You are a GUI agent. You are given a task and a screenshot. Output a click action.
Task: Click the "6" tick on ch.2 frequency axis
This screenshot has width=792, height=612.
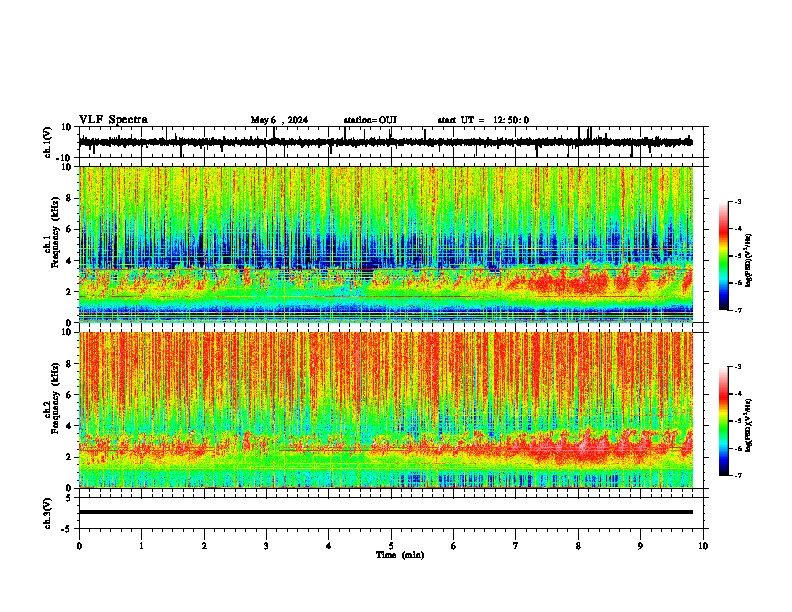(70, 395)
